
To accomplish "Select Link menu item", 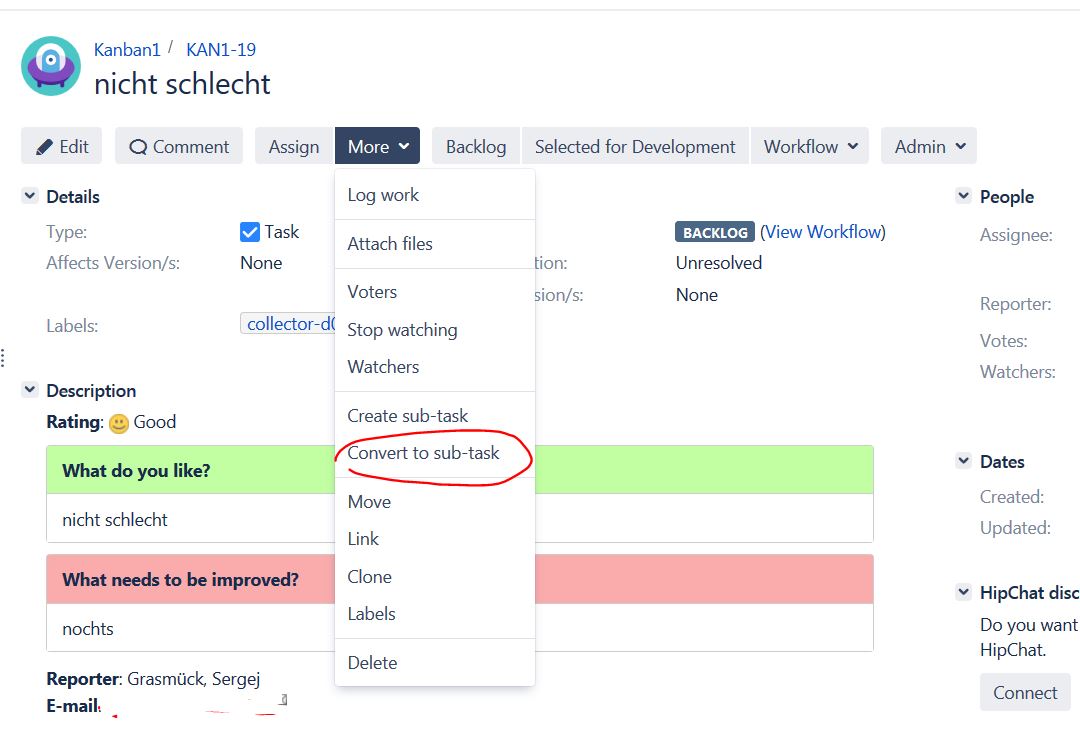I will pos(435,539).
